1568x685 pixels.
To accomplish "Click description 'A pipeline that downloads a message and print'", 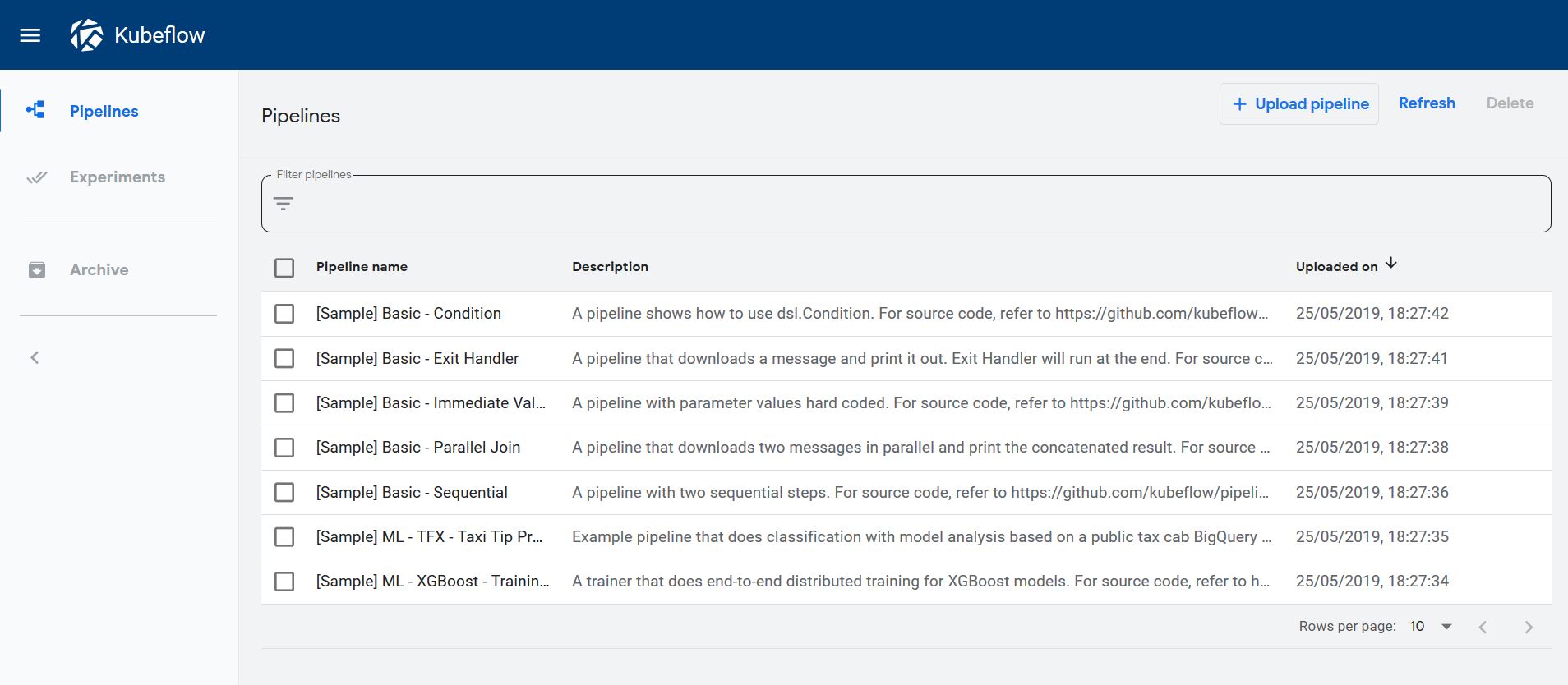I will click(x=922, y=359).
